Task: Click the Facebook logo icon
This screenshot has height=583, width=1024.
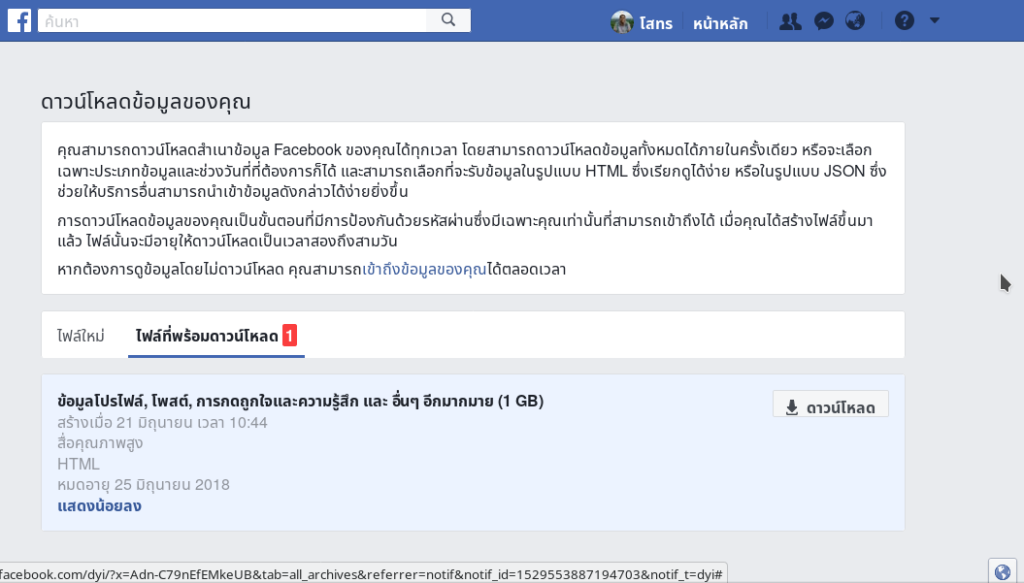Action: tap(20, 21)
